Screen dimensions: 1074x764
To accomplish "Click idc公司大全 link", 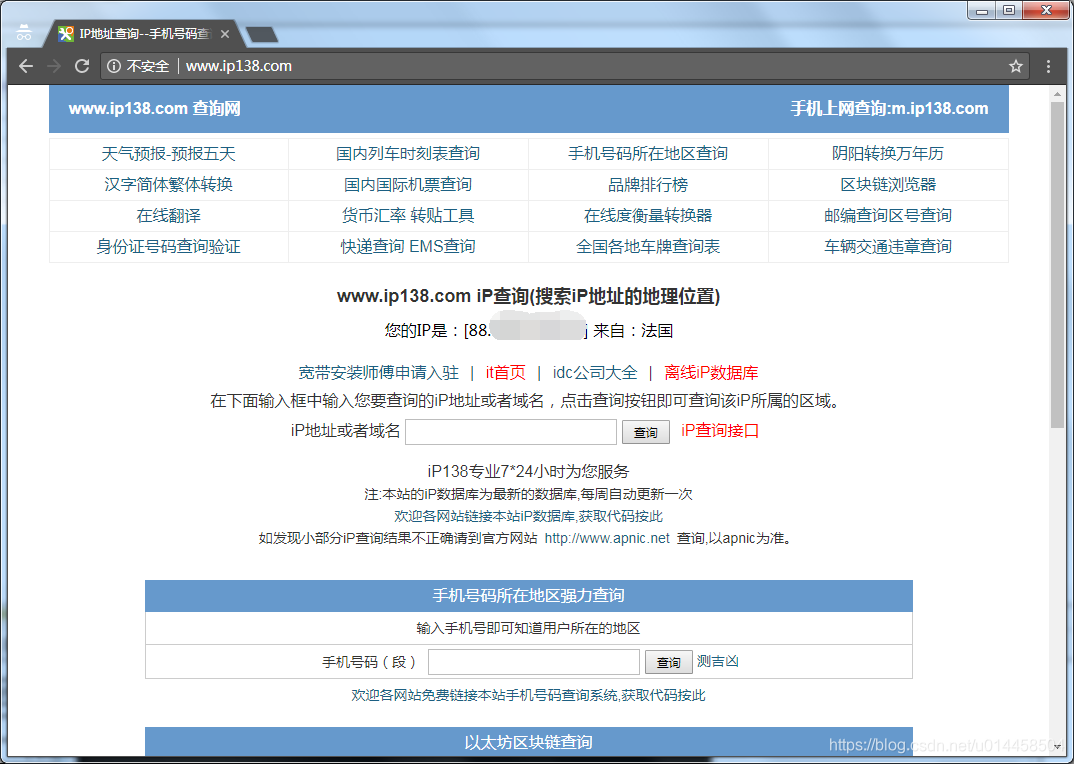I will 595,373.
